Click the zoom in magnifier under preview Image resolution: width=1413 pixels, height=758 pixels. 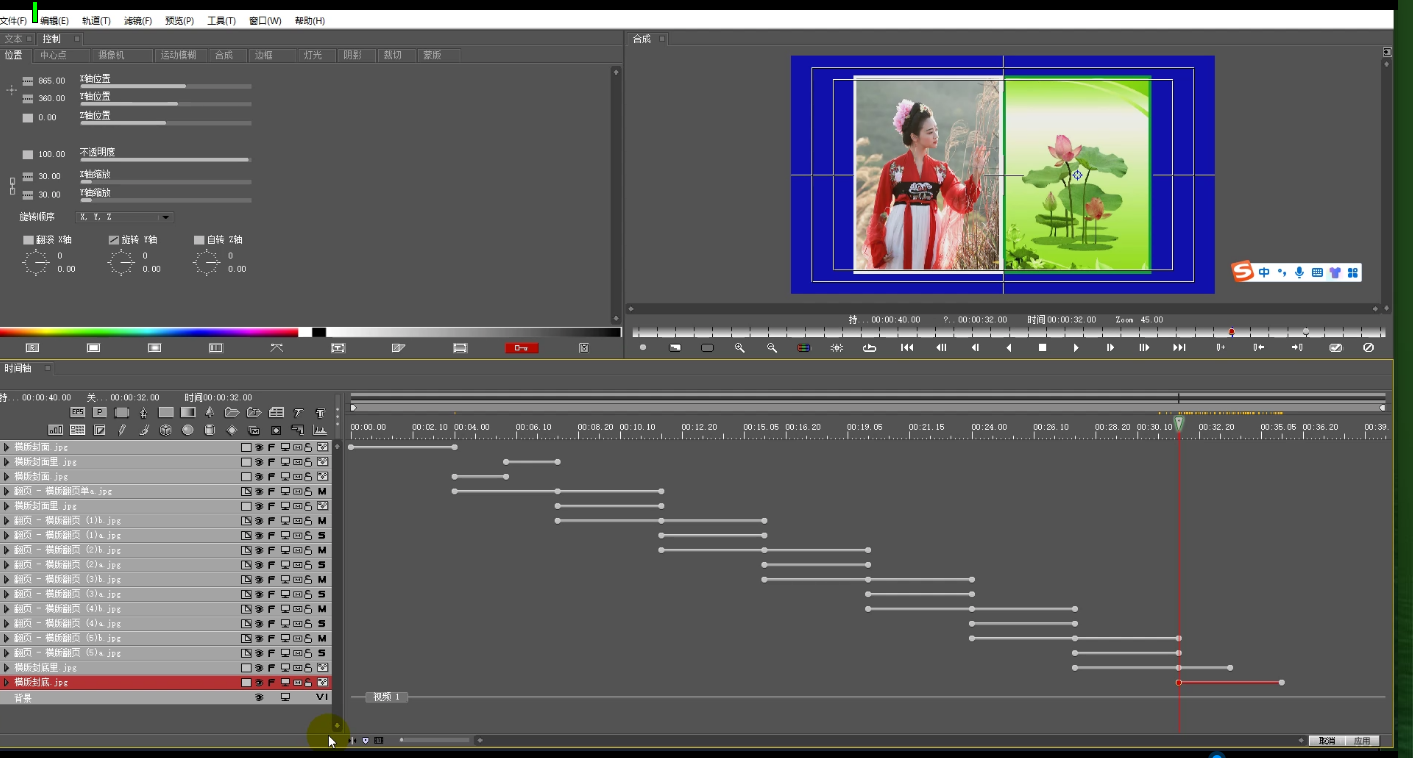coord(739,348)
